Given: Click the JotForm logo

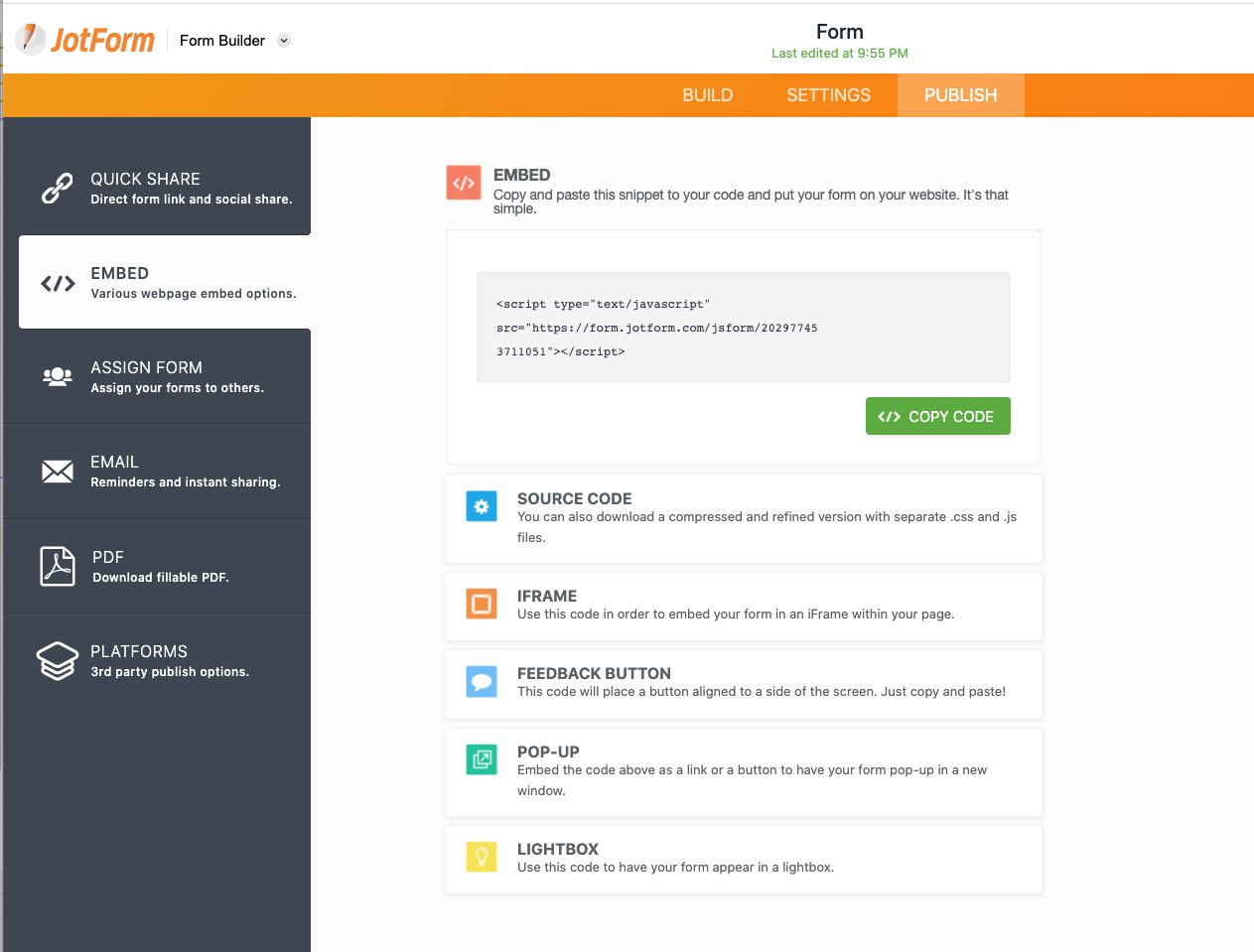Looking at the screenshot, I should coord(85,40).
